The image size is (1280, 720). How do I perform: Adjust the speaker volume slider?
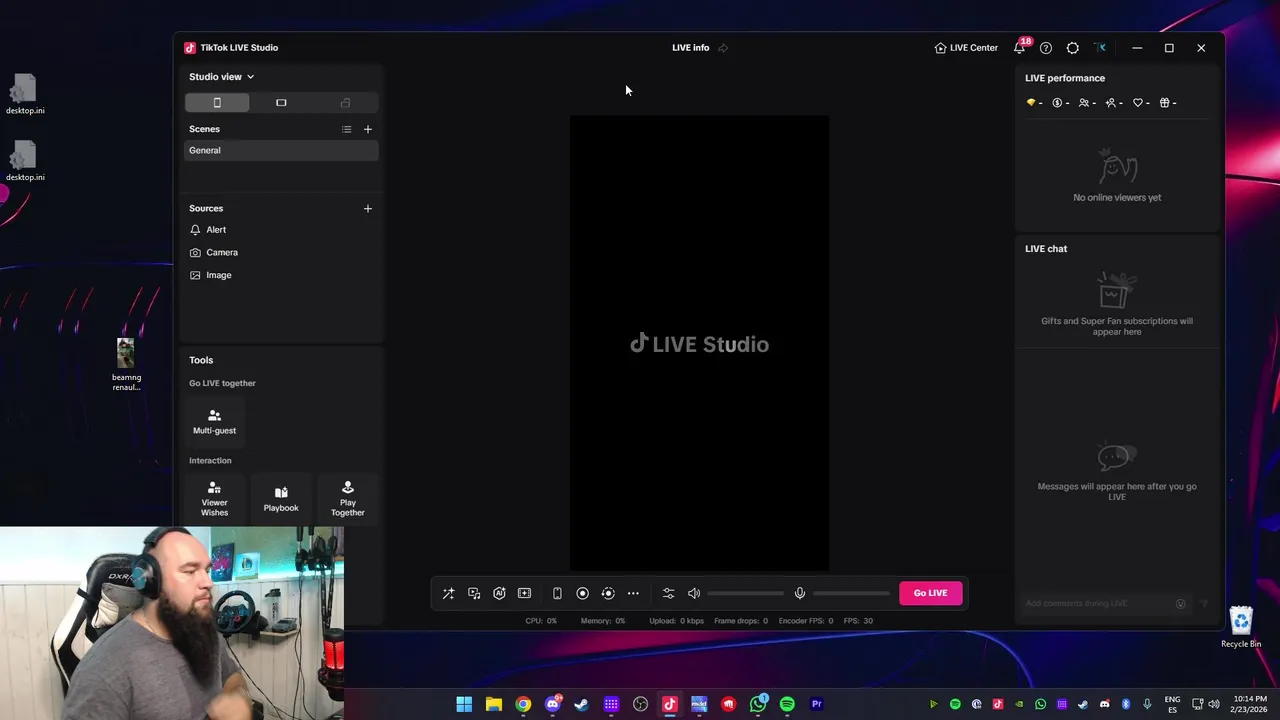(x=746, y=593)
